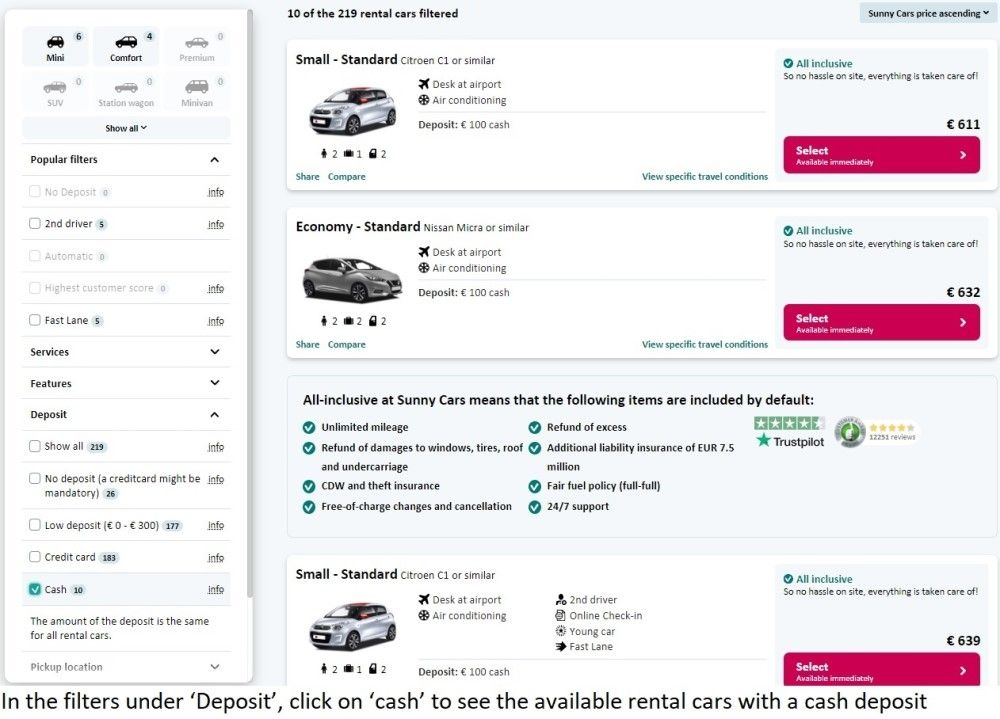Image resolution: width=1000 pixels, height=719 pixels.
Task: Click the 24/7 support checkmark icon
Action: click(534, 507)
